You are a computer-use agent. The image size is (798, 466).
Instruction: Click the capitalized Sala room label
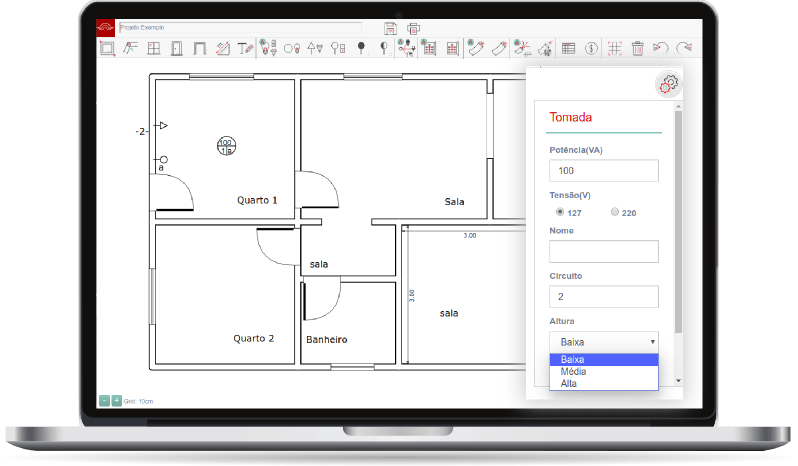point(454,202)
